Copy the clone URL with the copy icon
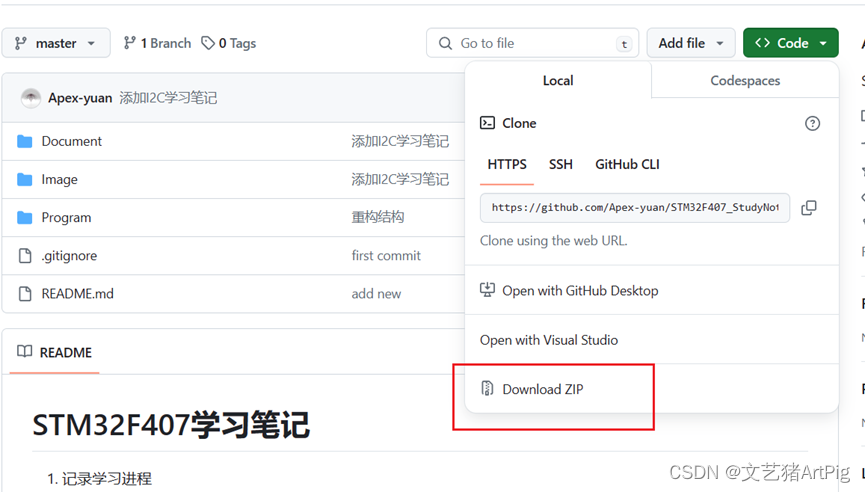The height and width of the screenshot is (492, 865). 809,207
